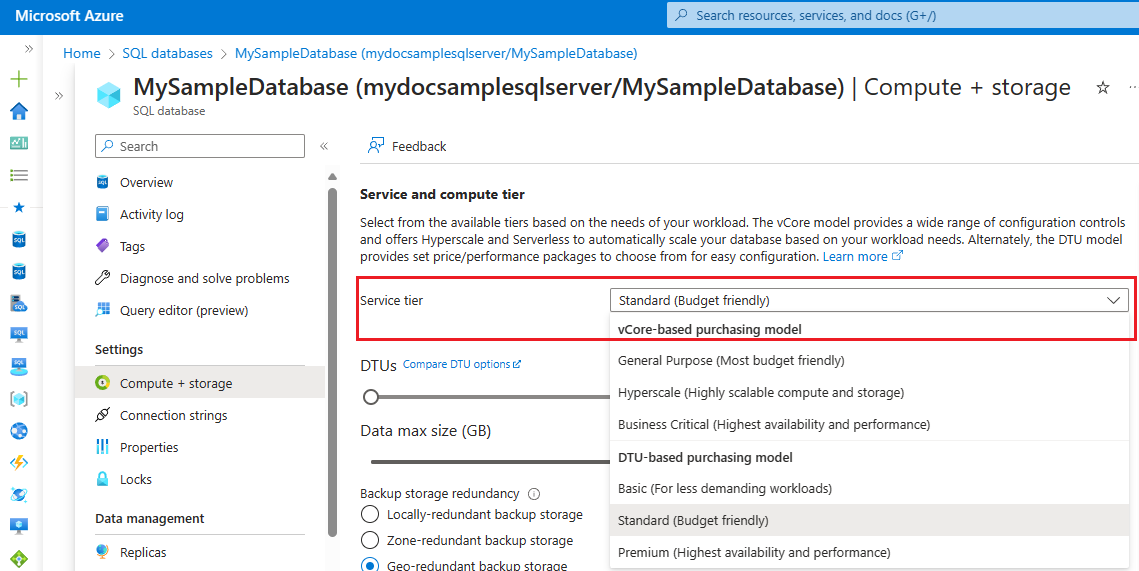Click the Connection strings plug icon
1139x571 pixels.
click(102, 415)
